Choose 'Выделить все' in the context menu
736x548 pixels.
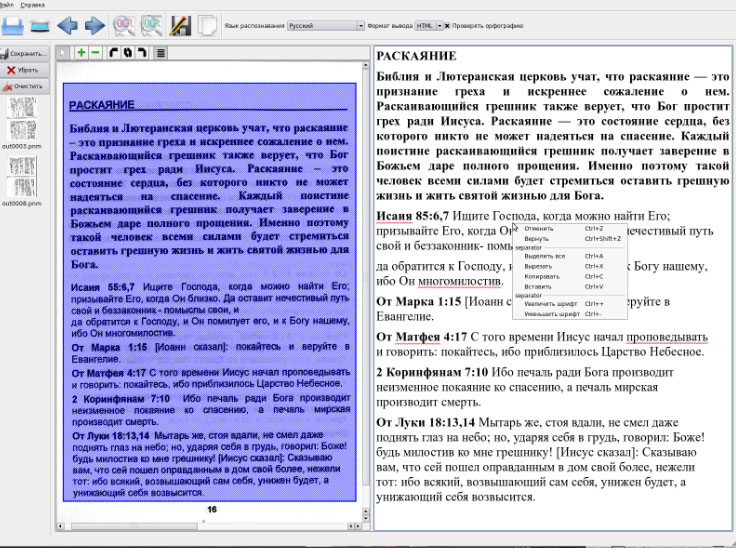coord(543,257)
